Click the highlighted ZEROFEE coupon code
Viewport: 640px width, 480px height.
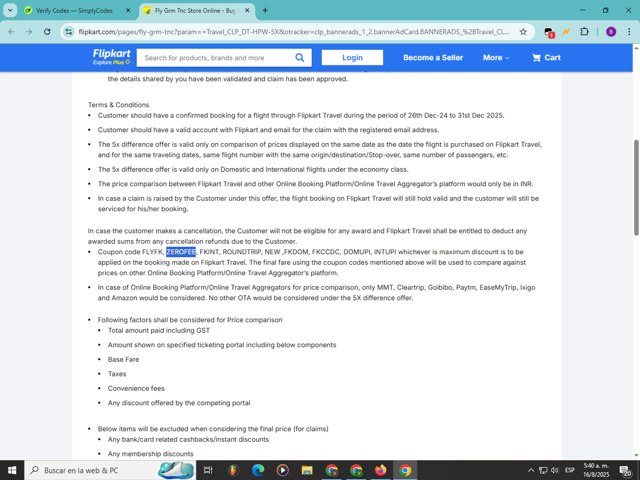181,252
